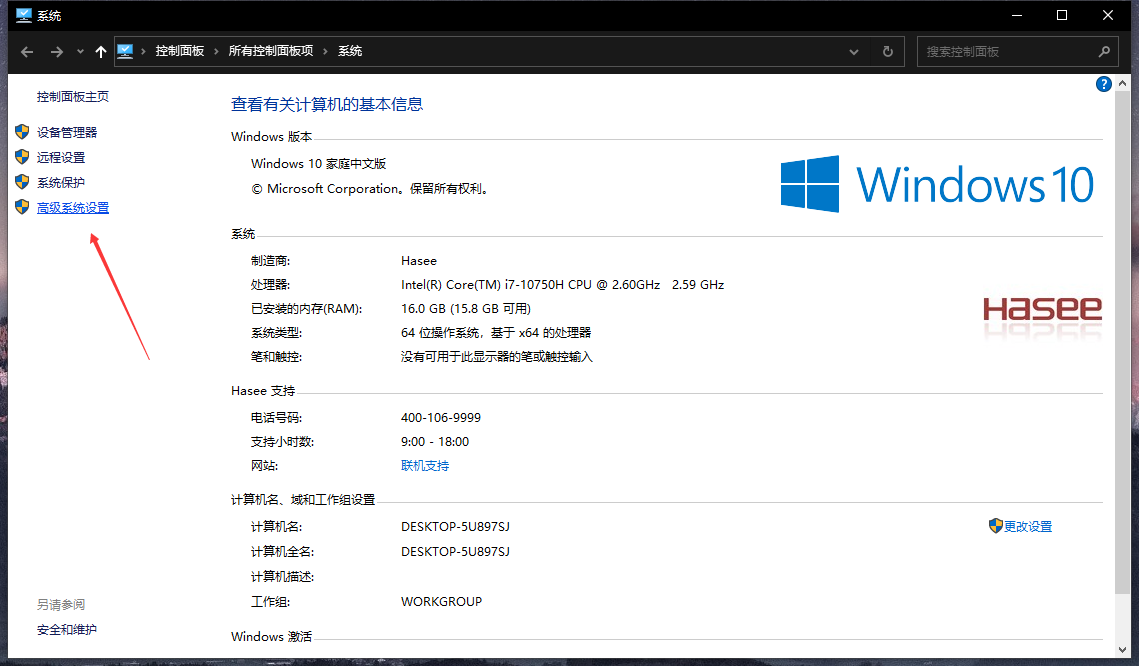The width and height of the screenshot is (1139, 666).
Task: Click the Hasee manufacturer logo
Action: click(1042, 317)
